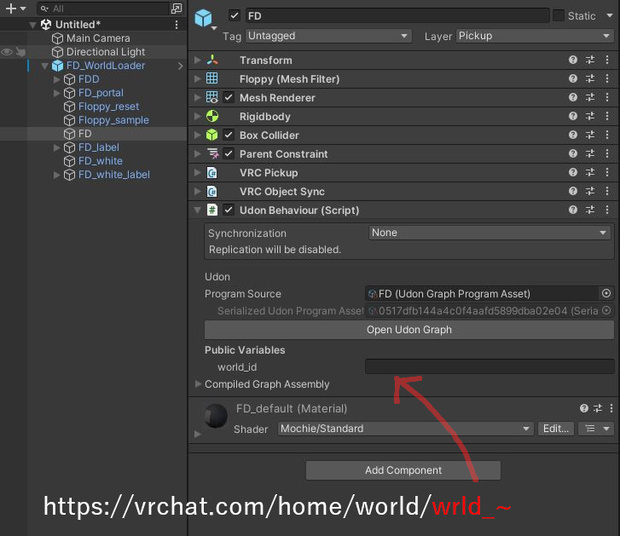Image resolution: width=620 pixels, height=536 pixels.
Task: Open the Synchronization dropdown set to None
Action: pyautogui.click(x=490, y=232)
